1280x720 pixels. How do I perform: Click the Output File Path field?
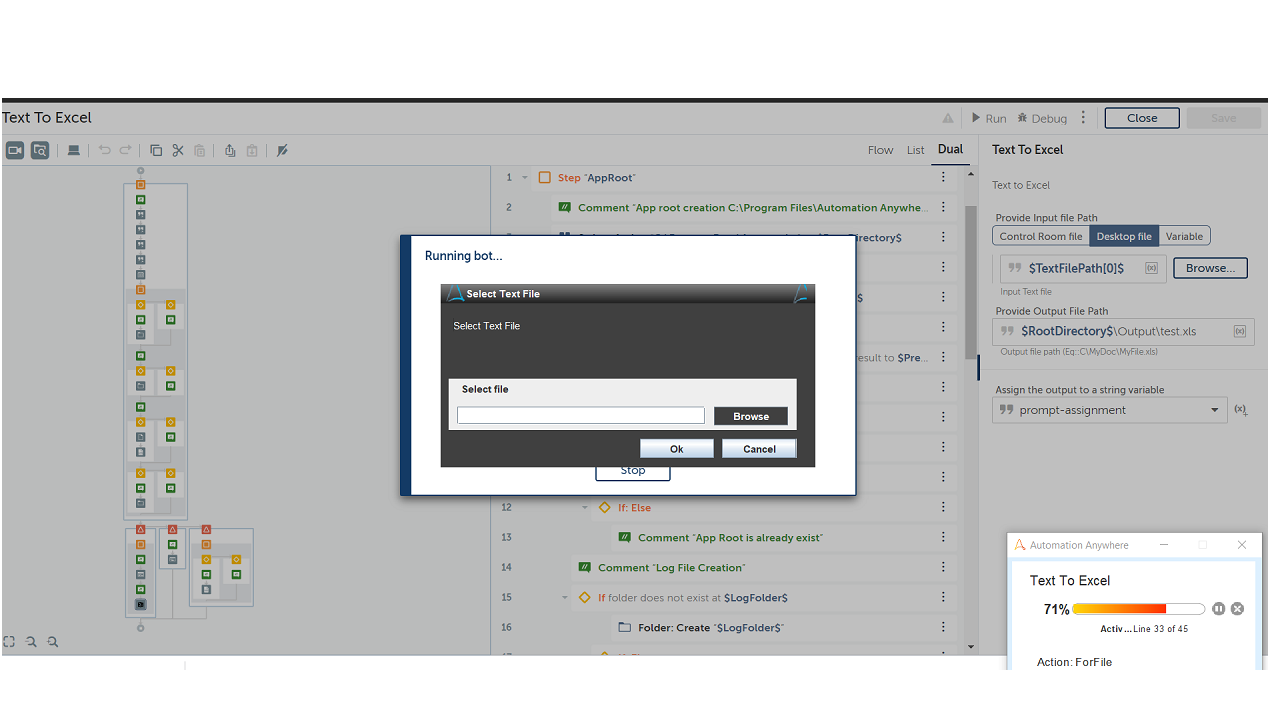pyautogui.click(x=1123, y=331)
